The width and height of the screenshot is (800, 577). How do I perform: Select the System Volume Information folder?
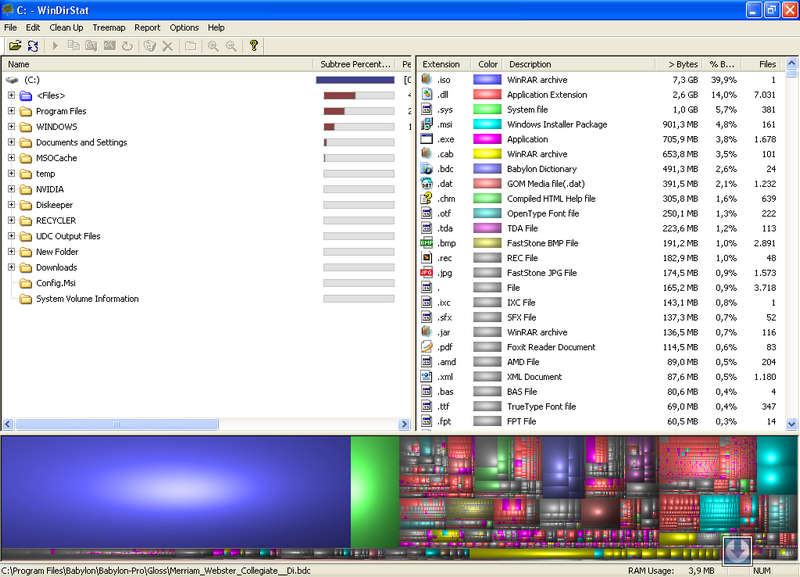(x=87, y=299)
